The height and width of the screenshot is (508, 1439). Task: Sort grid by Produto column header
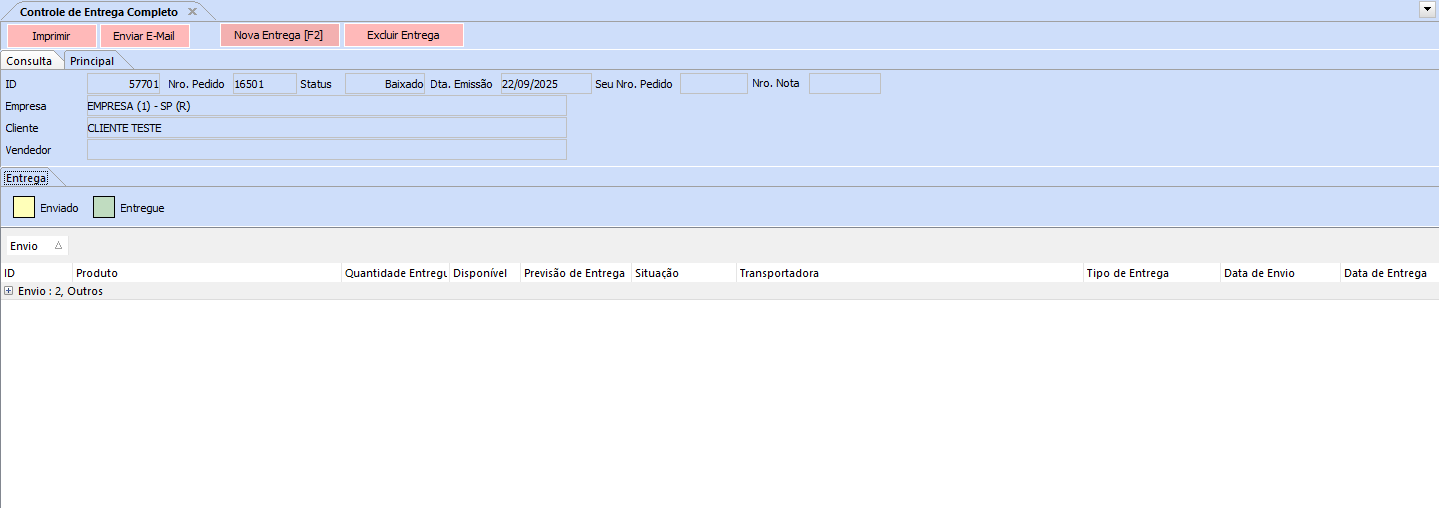tap(206, 273)
